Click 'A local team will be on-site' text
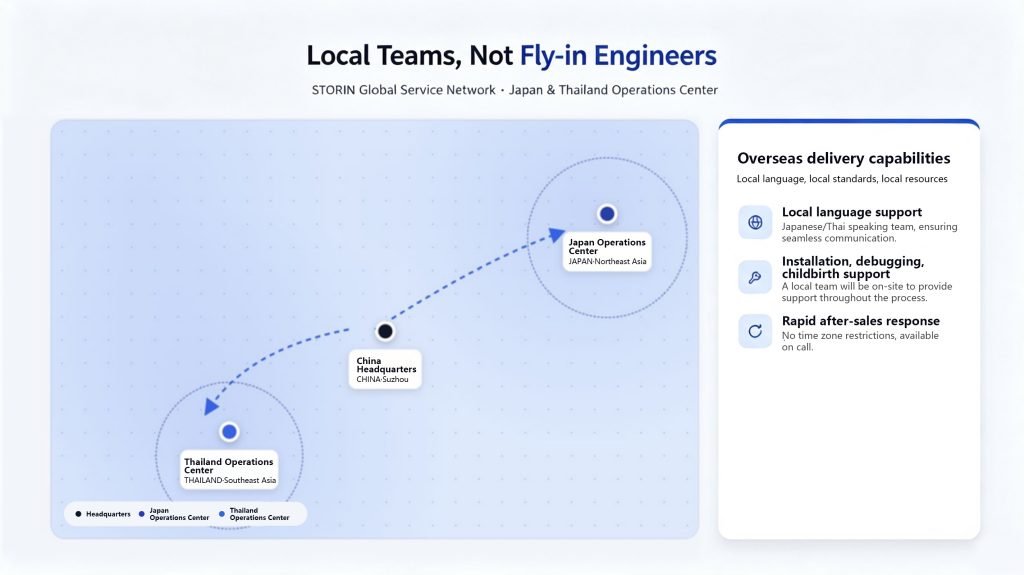The width and height of the screenshot is (1024, 575). 867,292
